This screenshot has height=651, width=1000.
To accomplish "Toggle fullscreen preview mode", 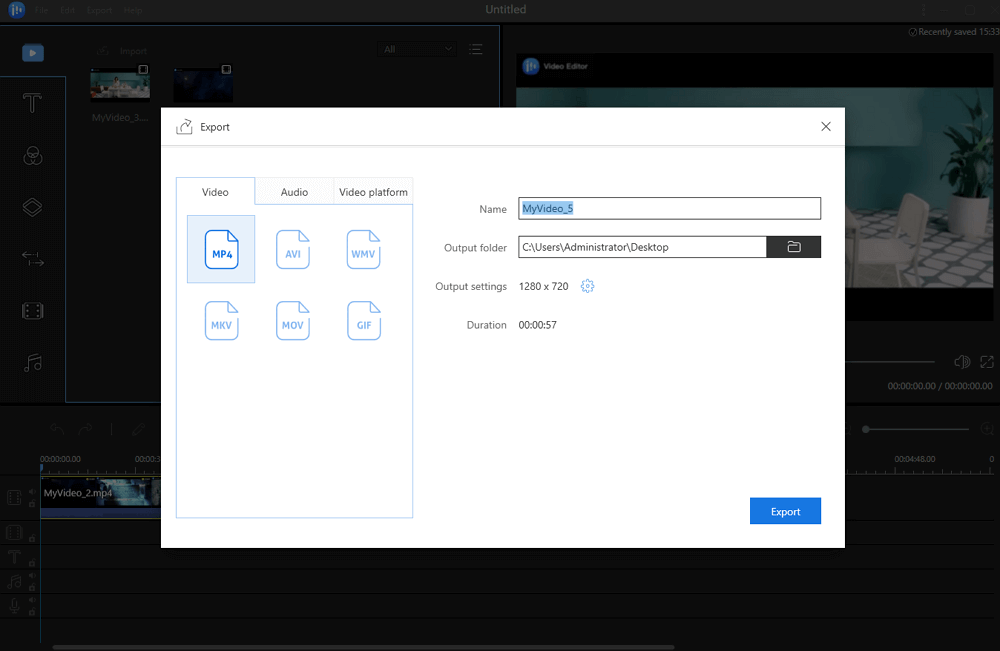I will coord(987,362).
